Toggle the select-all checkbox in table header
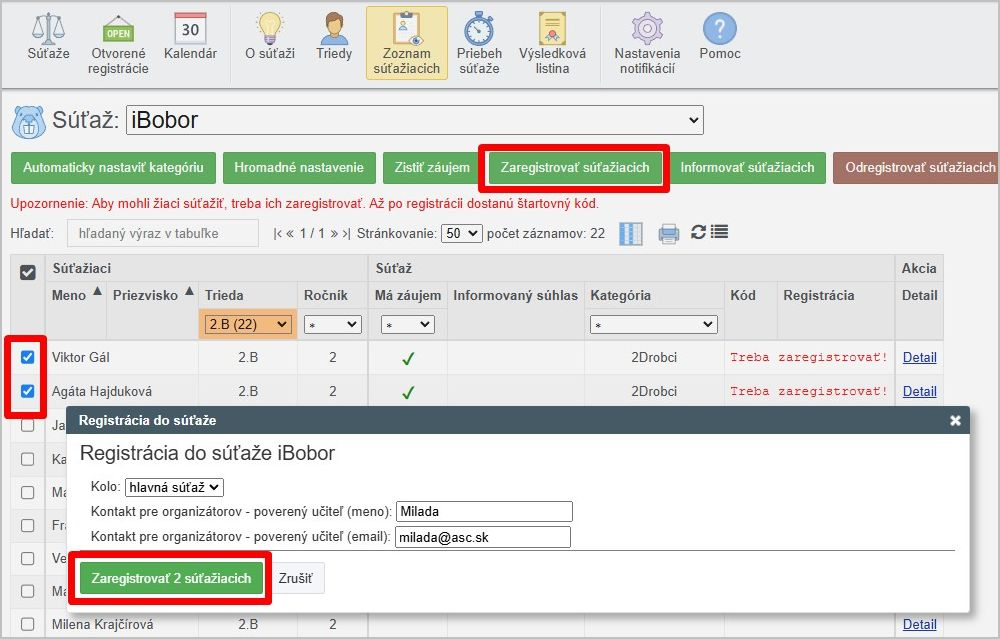 point(28,272)
